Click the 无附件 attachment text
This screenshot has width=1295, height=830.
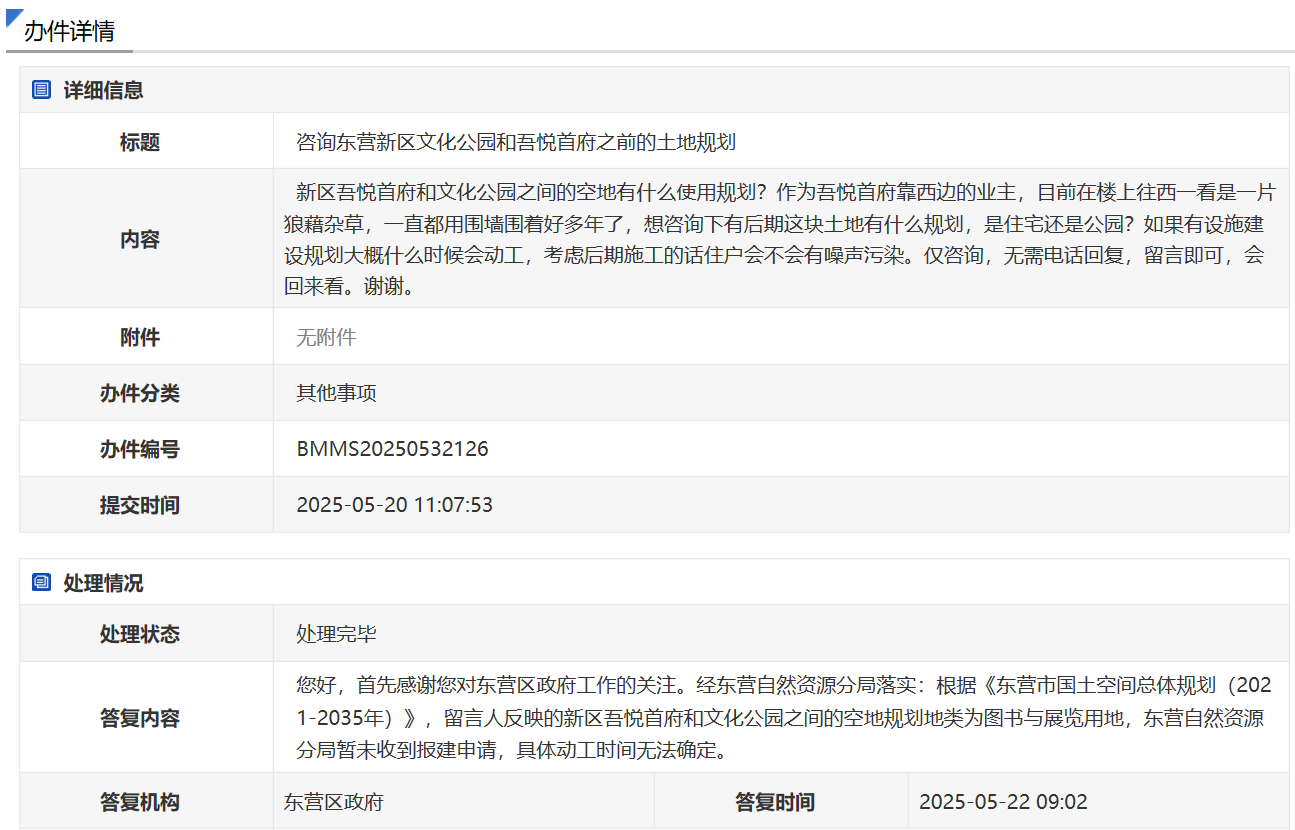(x=326, y=337)
